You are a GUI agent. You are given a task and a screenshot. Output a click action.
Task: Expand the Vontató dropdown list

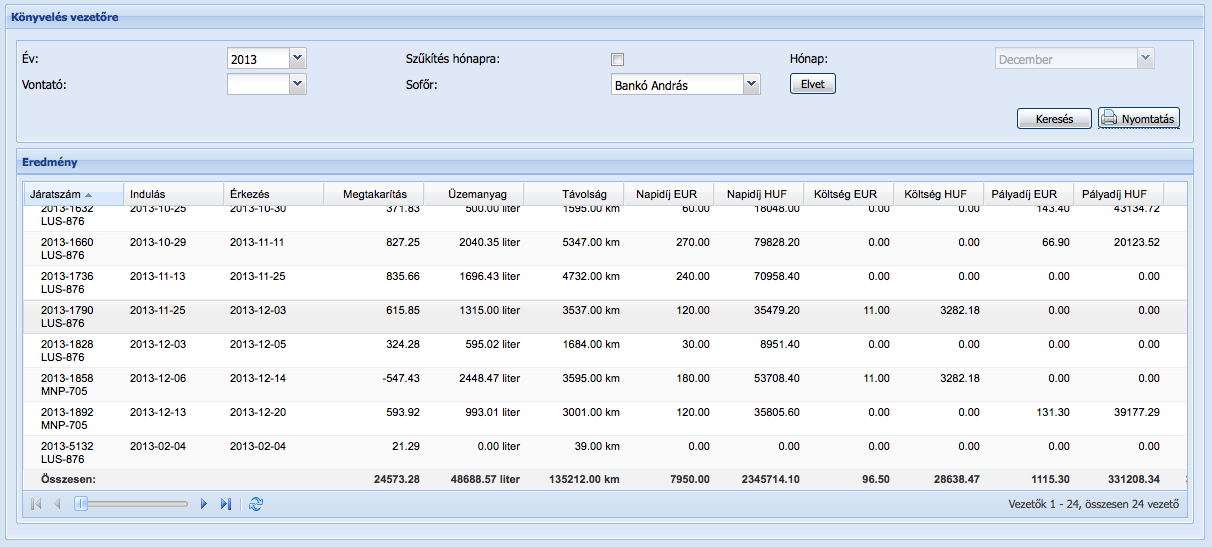pos(297,85)
